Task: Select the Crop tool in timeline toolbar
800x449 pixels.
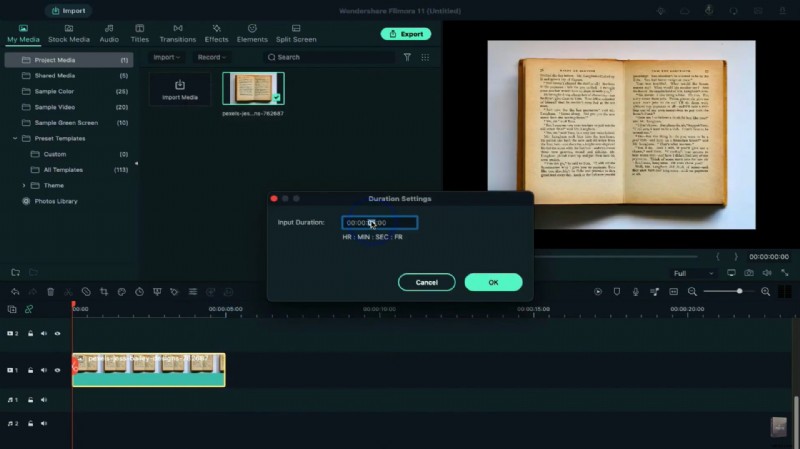Action: click(x=104, y=292)
